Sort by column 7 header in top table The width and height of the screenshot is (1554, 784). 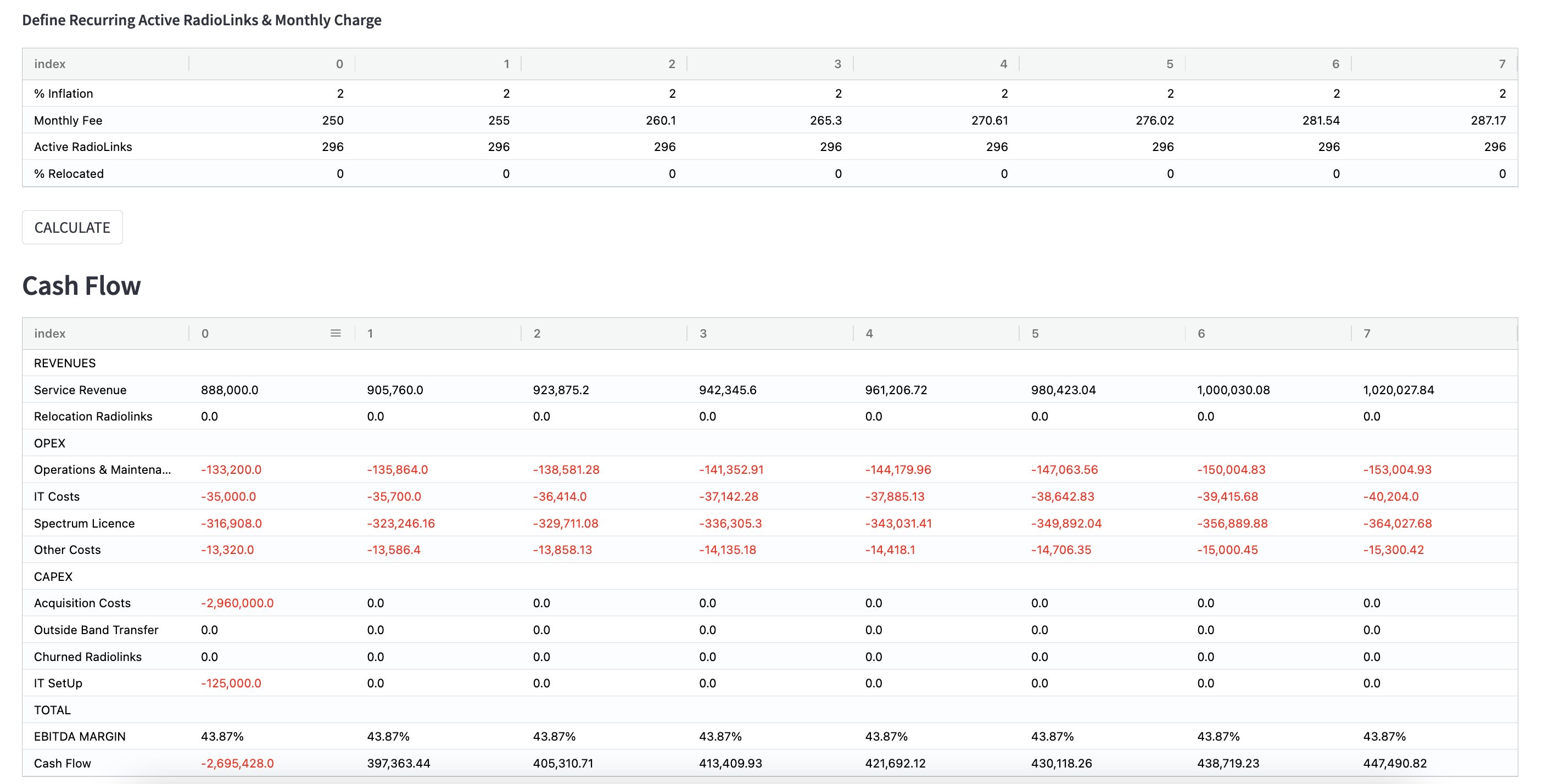click(1501, 64)
